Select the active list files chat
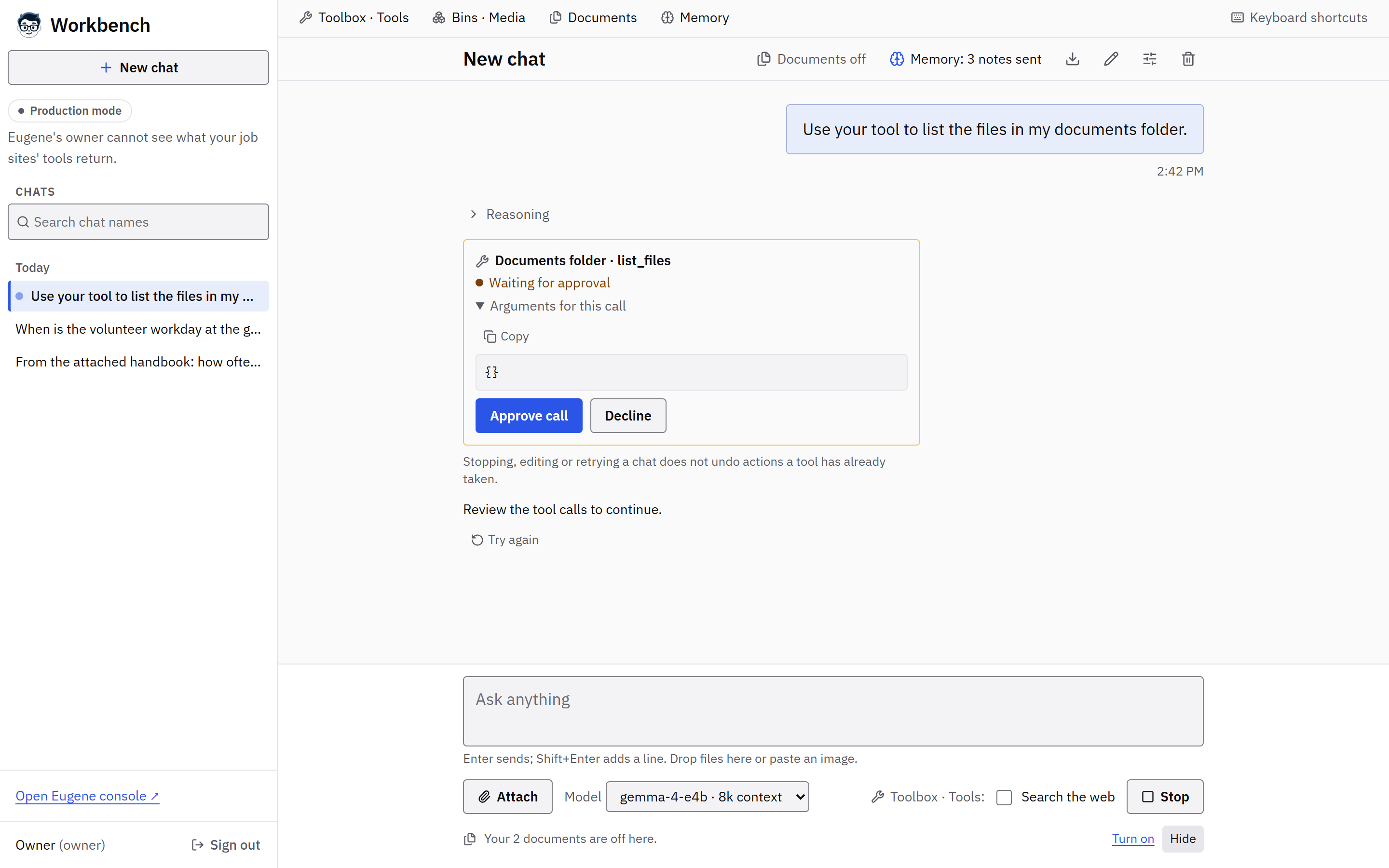1389x868 pixels. (x=138, y=296)
